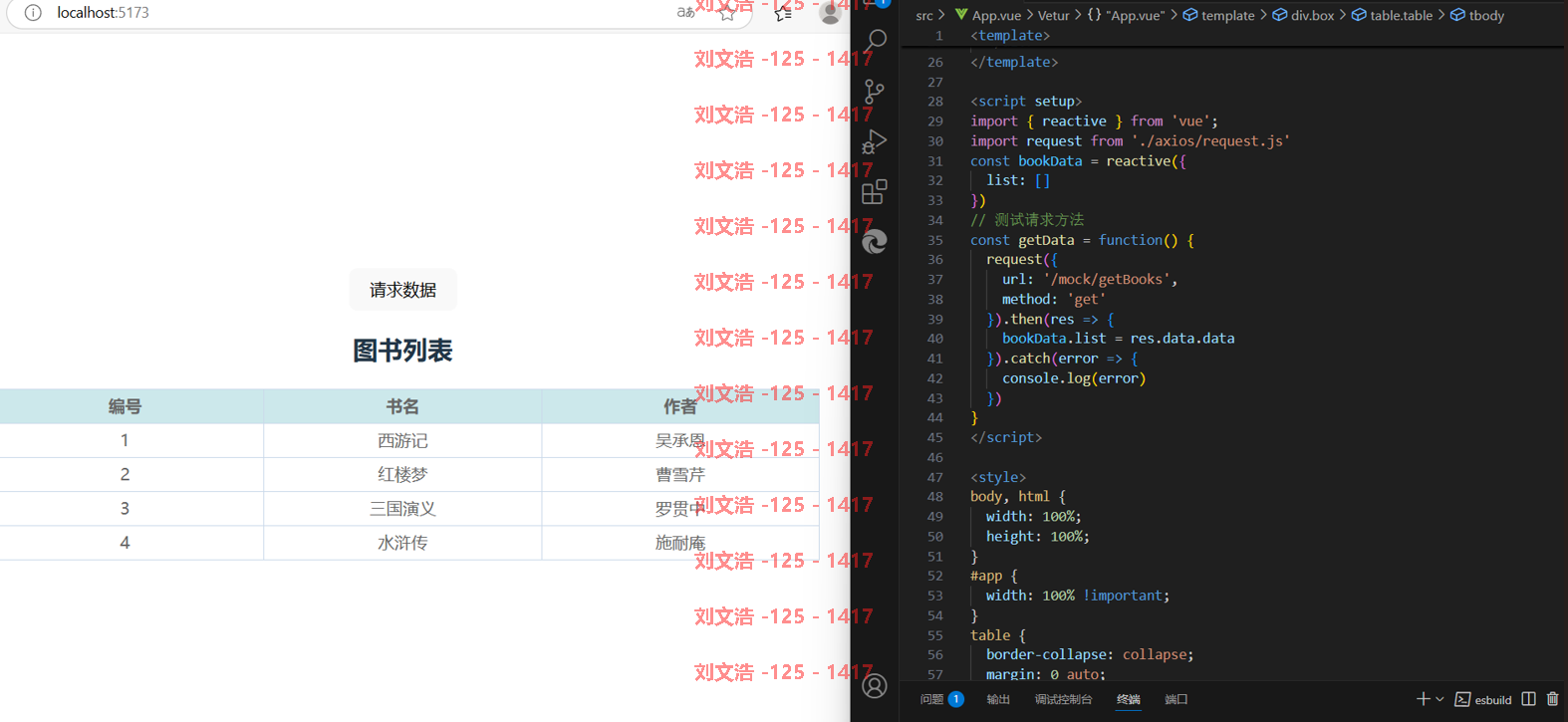Open Accounts menu in activity bar
The width and height of the screenshot is (1568, 722).
pyautogui.click(x=875, y=686)
